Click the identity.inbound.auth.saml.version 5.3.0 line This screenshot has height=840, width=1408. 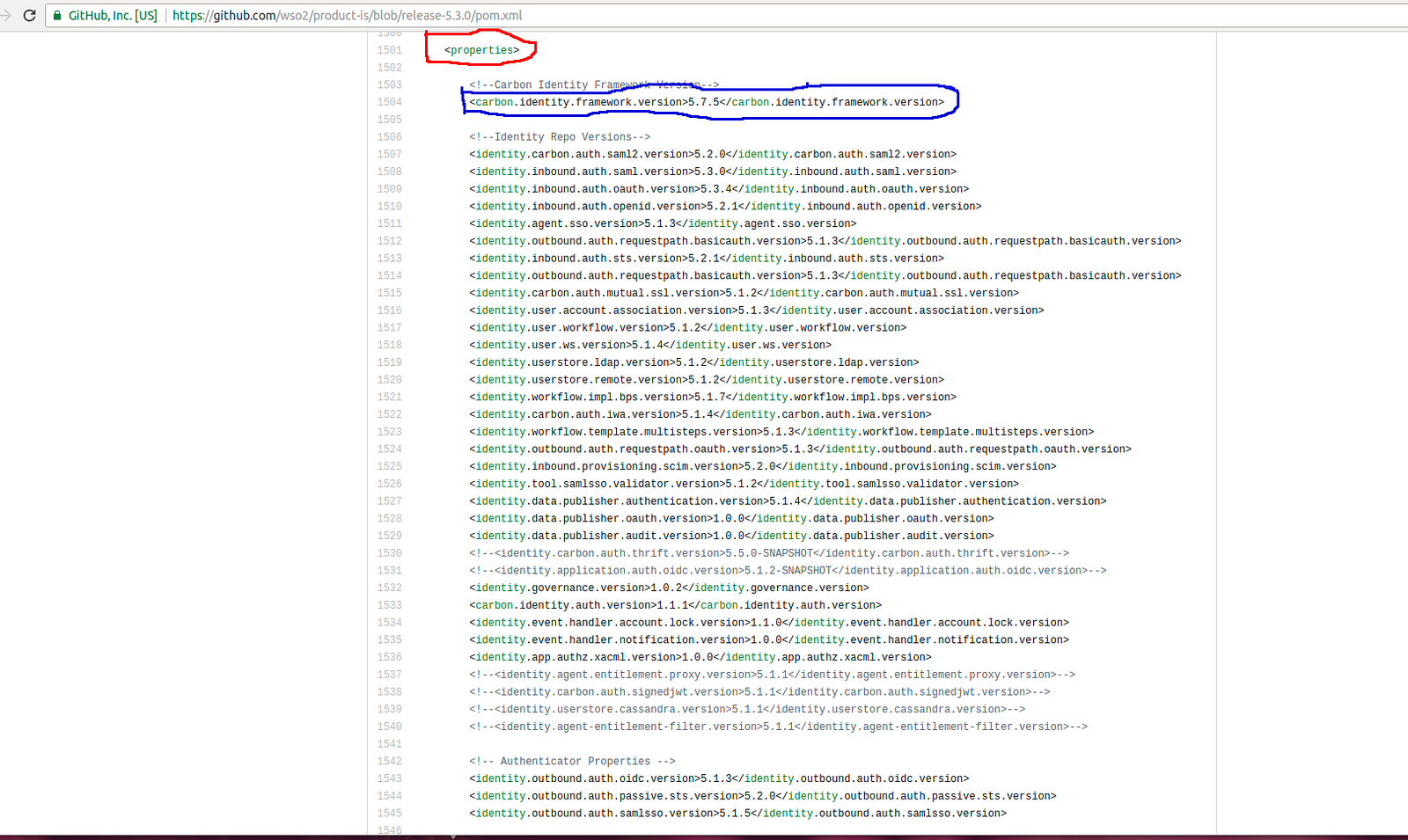tap(713, 172)
